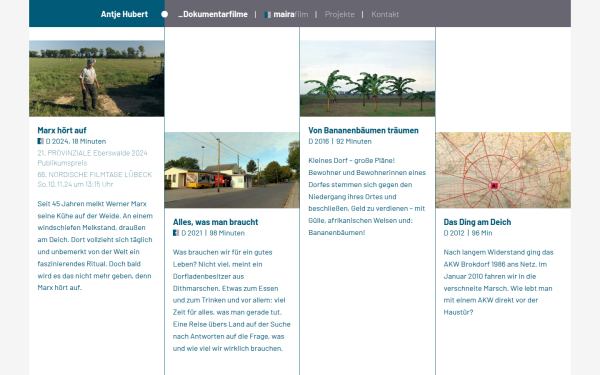Open the Das Ding am Deich title
Image resolution: width=600 pixels, height=375 pixels.
tap(477, 222)
